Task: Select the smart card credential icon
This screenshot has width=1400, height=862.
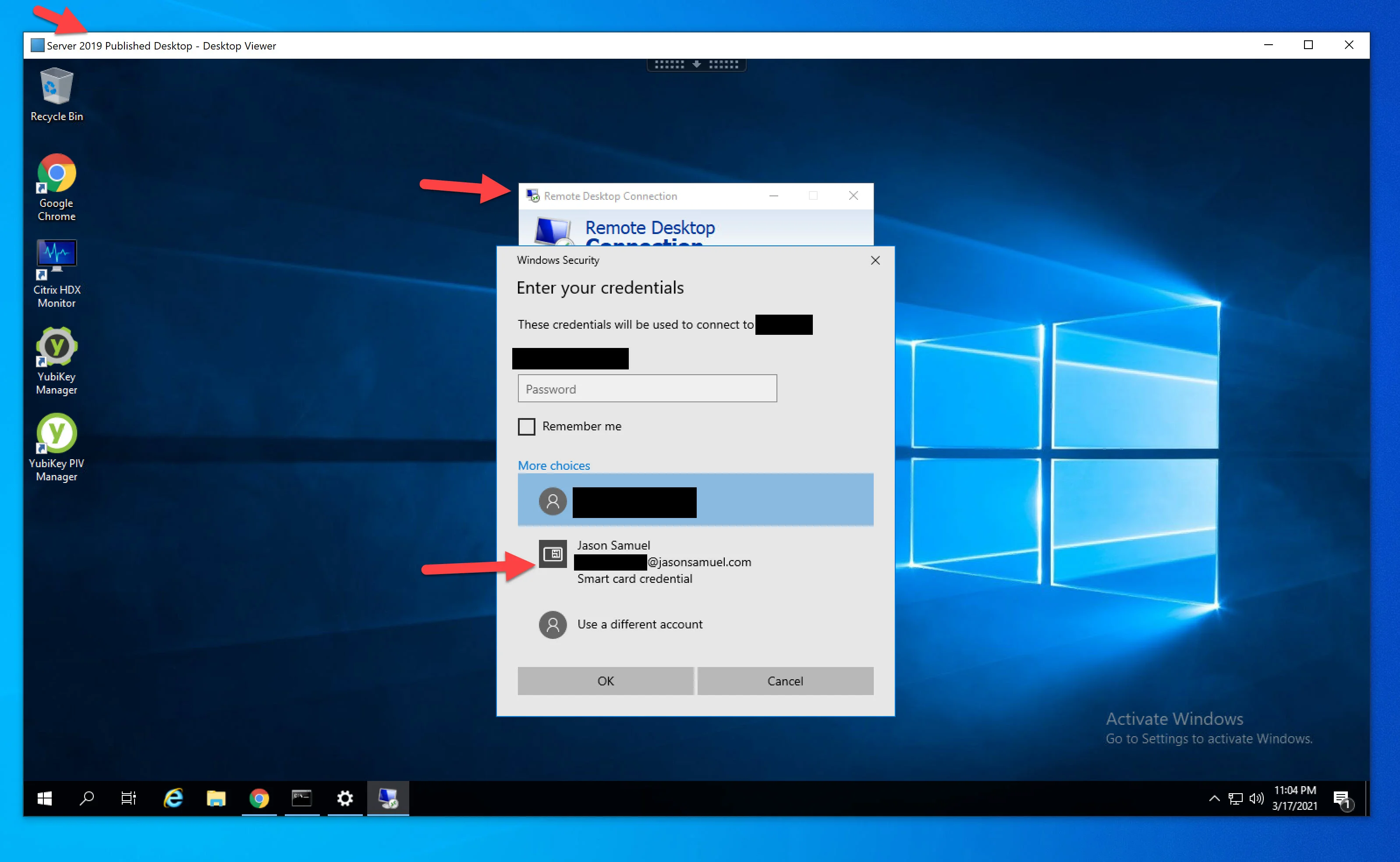Action: point(553,553)
